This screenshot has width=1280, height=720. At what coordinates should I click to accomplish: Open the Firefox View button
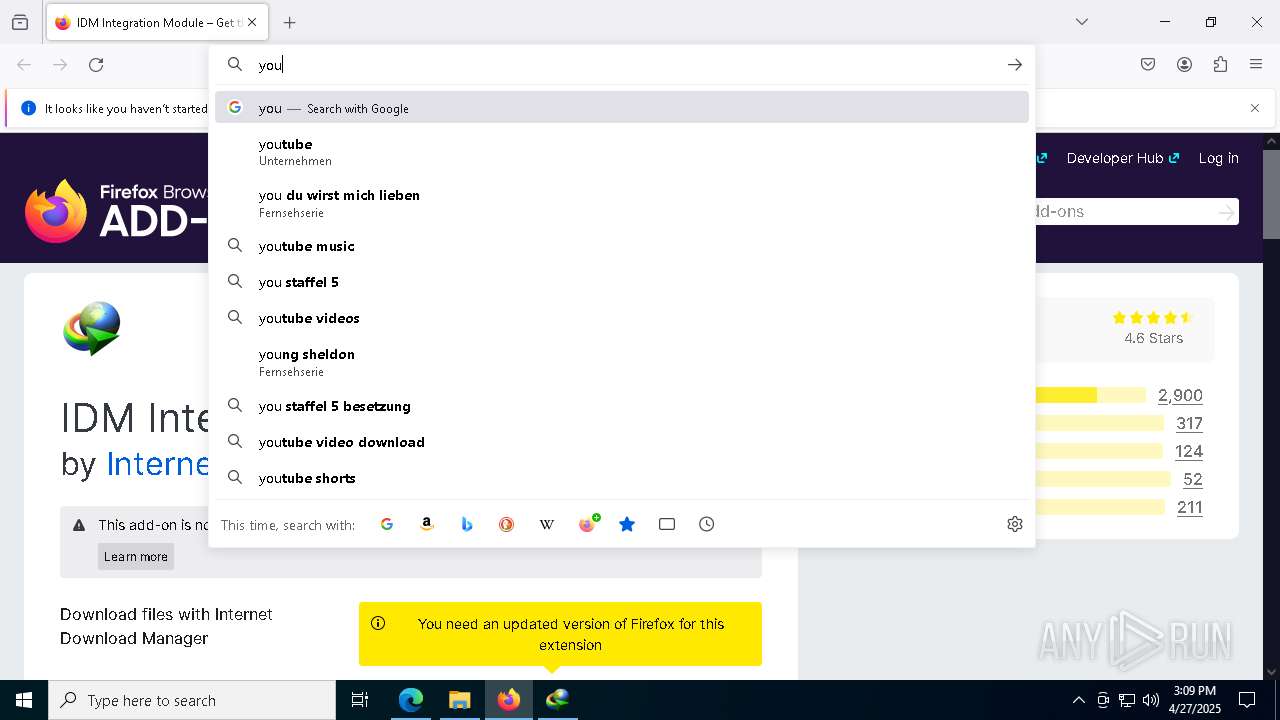(x=20, y=22)
